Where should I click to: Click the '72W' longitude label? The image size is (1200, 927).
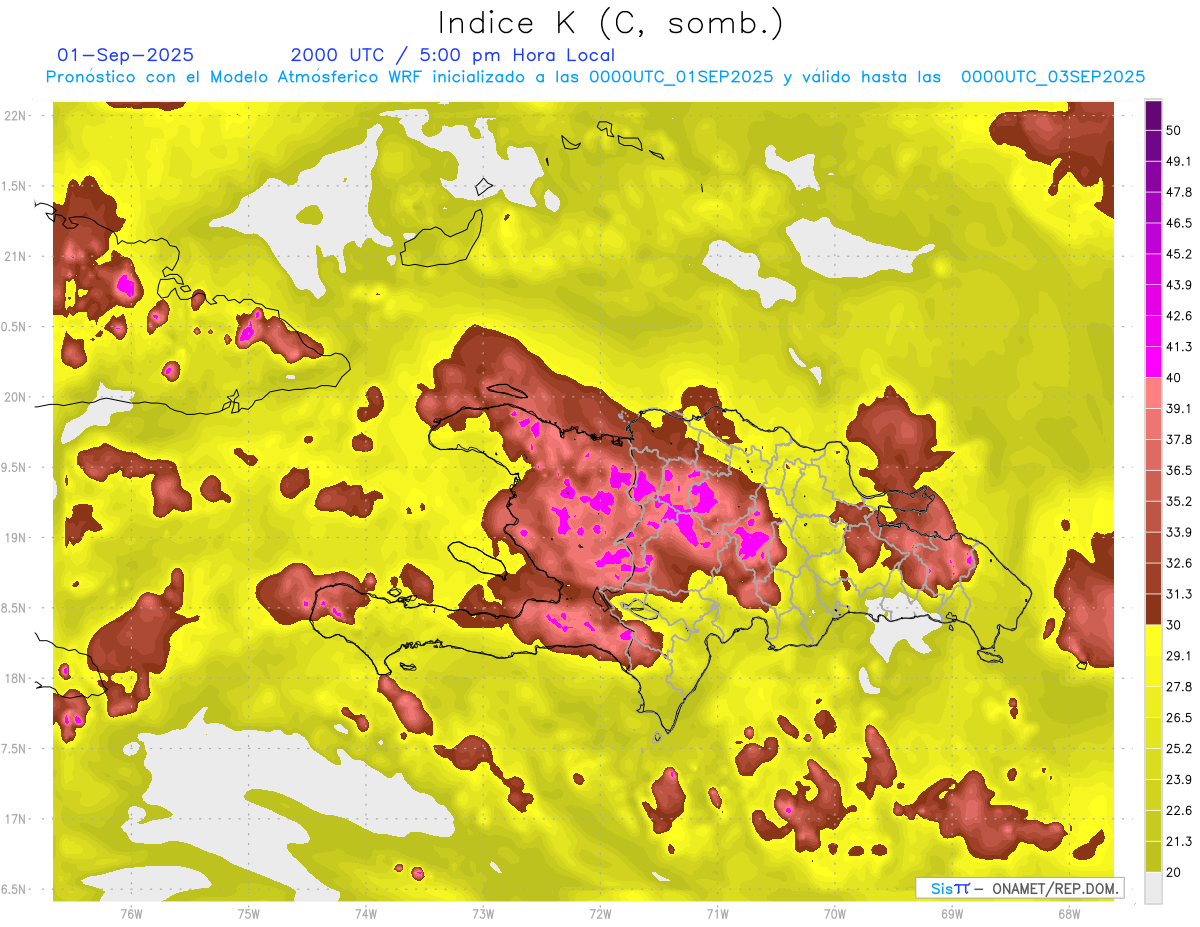600,914
